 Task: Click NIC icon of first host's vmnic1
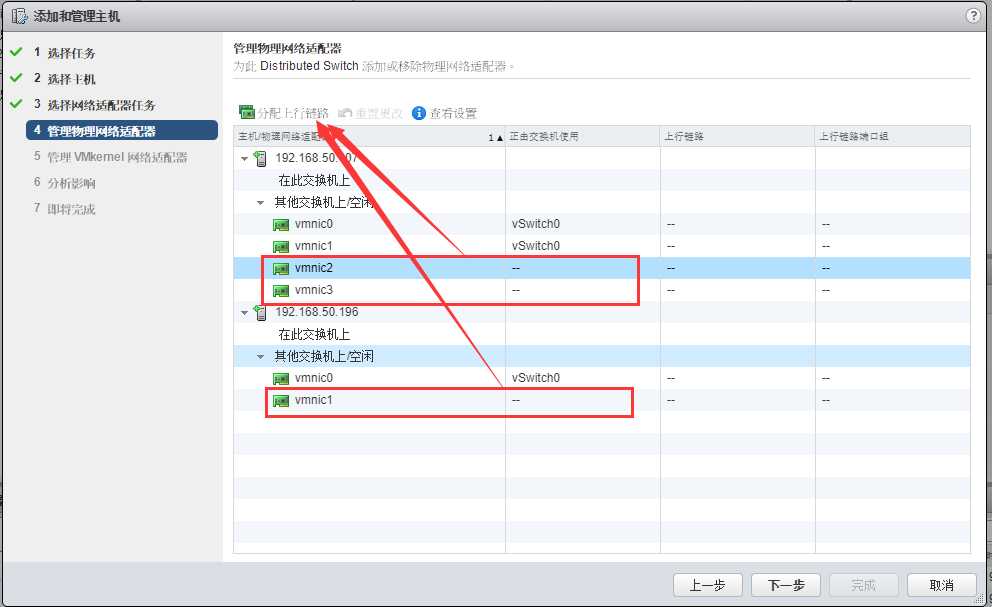pyautogui.click(x=280, y=247)
